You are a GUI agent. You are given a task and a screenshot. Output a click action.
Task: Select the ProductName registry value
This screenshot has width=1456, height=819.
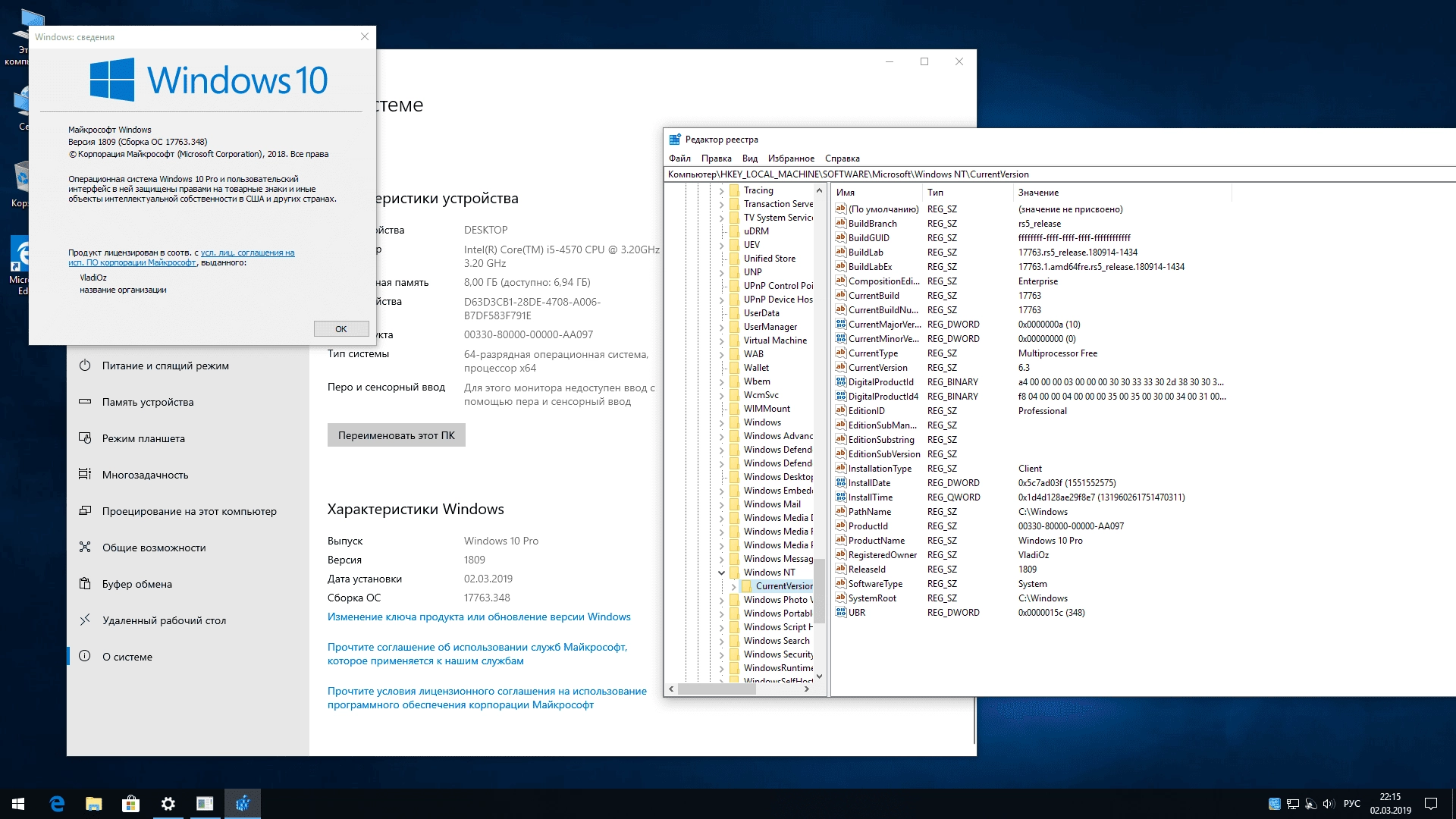pos(877,541)
